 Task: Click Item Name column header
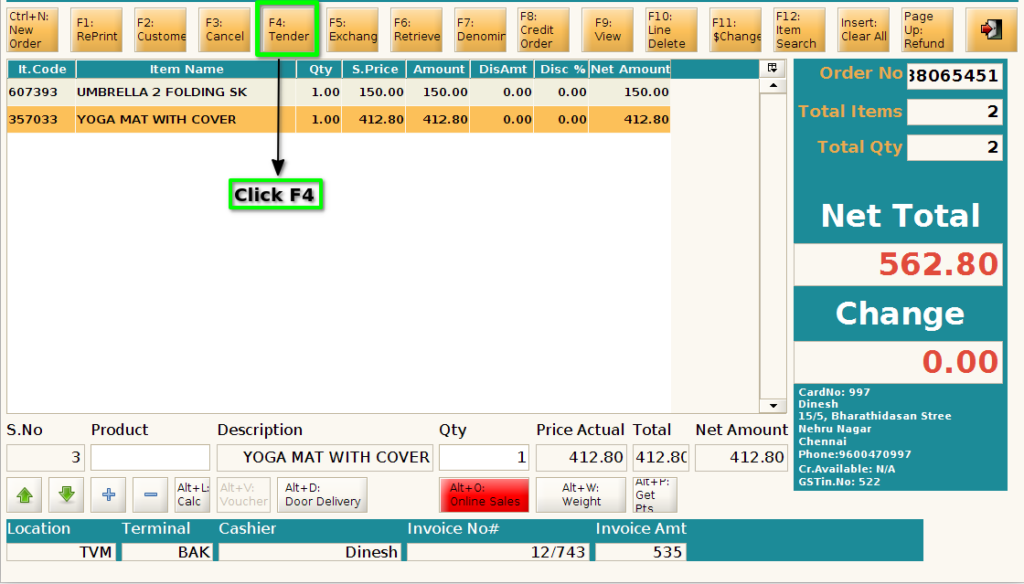pos(186,69)
